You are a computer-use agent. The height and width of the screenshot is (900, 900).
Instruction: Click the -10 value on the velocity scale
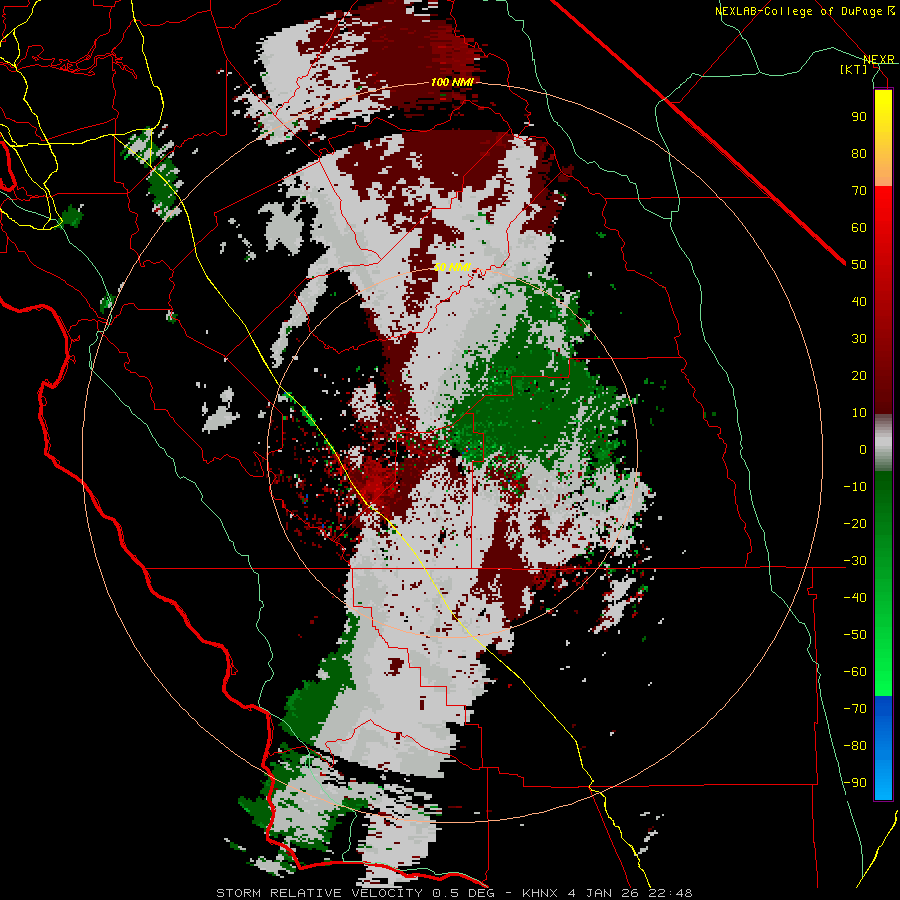(x=855, y=487)
